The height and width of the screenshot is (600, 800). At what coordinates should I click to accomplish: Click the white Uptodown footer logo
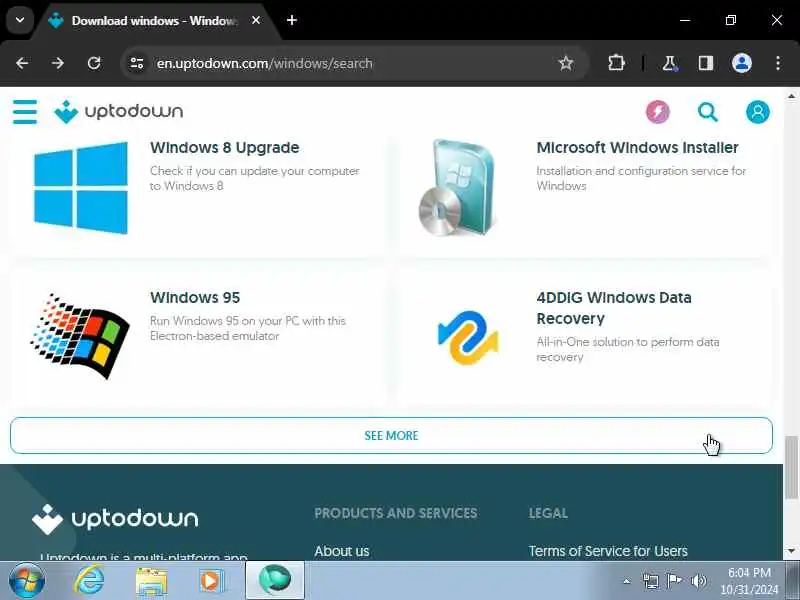pos(115,519)
